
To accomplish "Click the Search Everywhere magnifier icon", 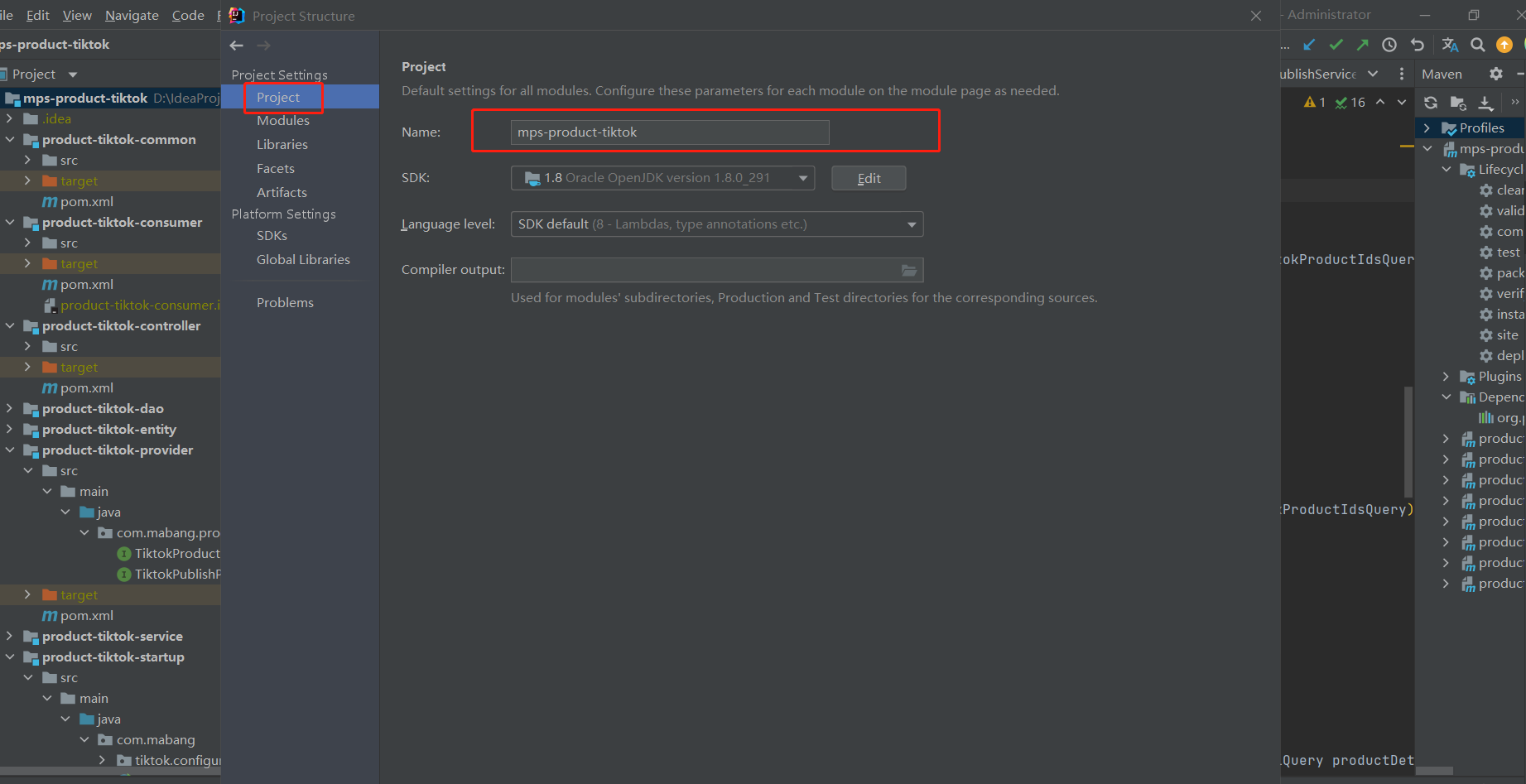I will 1477,45.
